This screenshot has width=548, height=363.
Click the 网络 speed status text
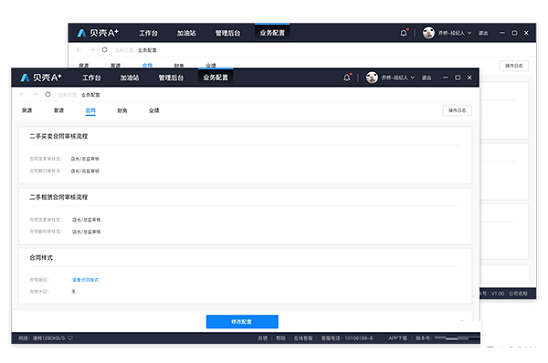[42, 338]
